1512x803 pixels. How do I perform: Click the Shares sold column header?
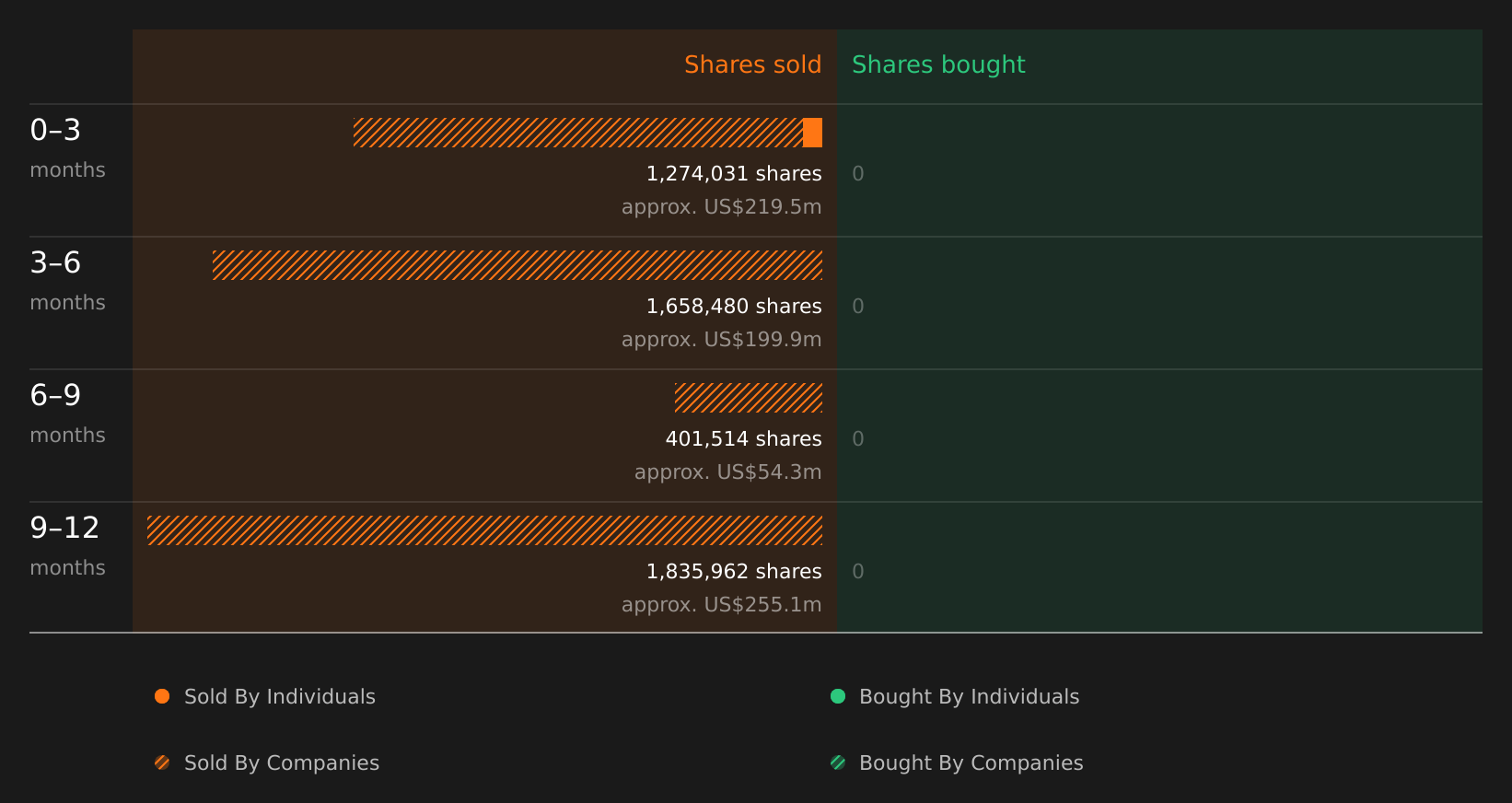pyautogui.click(x=752, y=64)
